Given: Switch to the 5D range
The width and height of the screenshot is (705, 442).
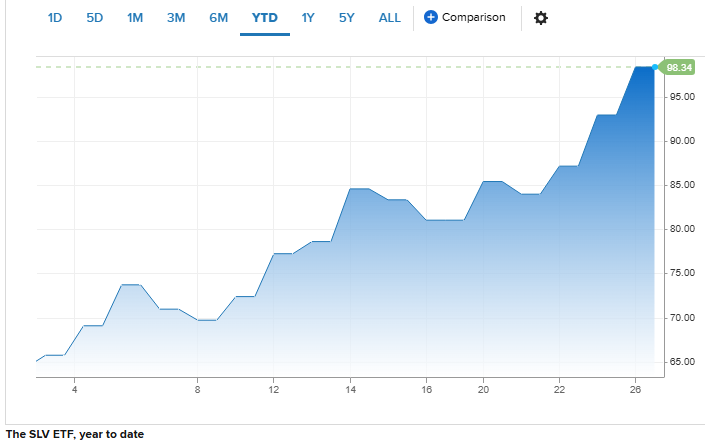Looking at the screenshot, I should 95,18.
